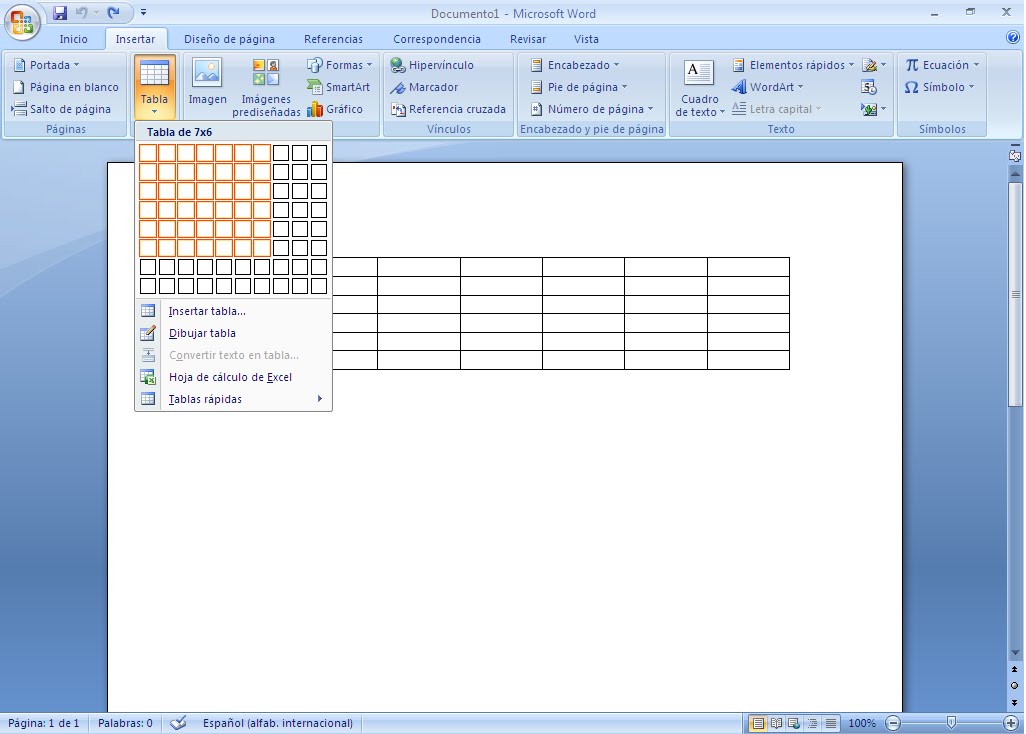Switch to Full Screen Reading view
The width and height of the screenshot is (1026, 734).
tap(776, 724)
